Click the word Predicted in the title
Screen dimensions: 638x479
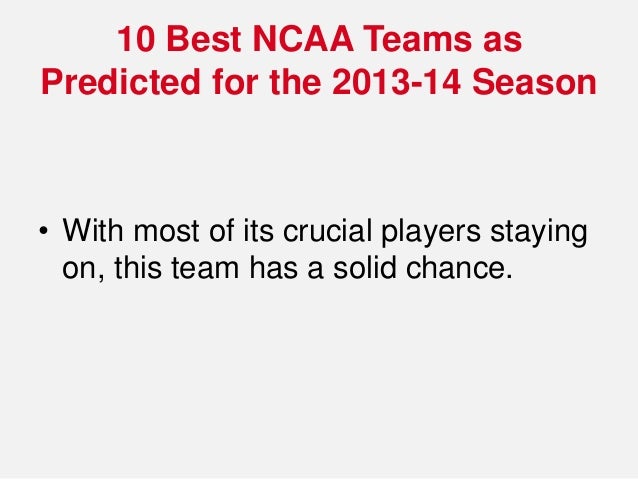(121, 82)
